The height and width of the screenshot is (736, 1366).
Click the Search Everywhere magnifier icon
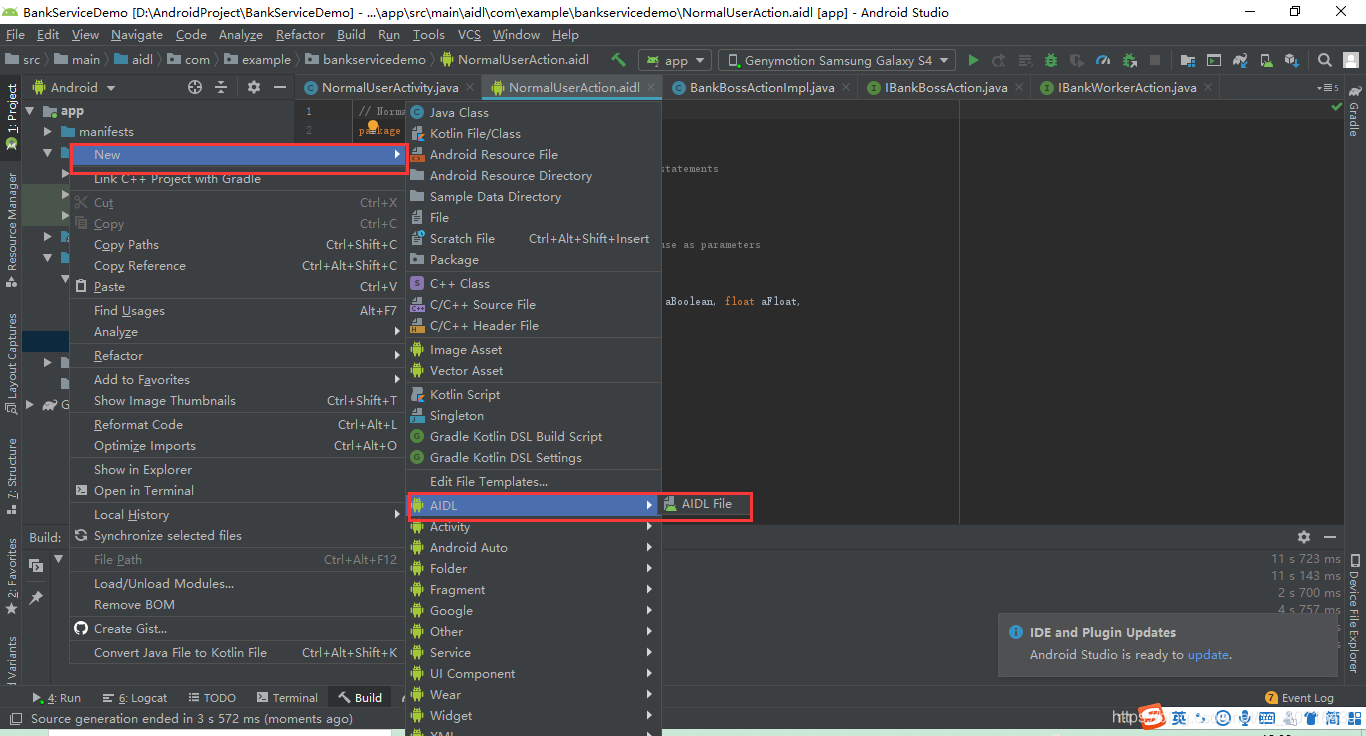click(x=1324, y=60)
